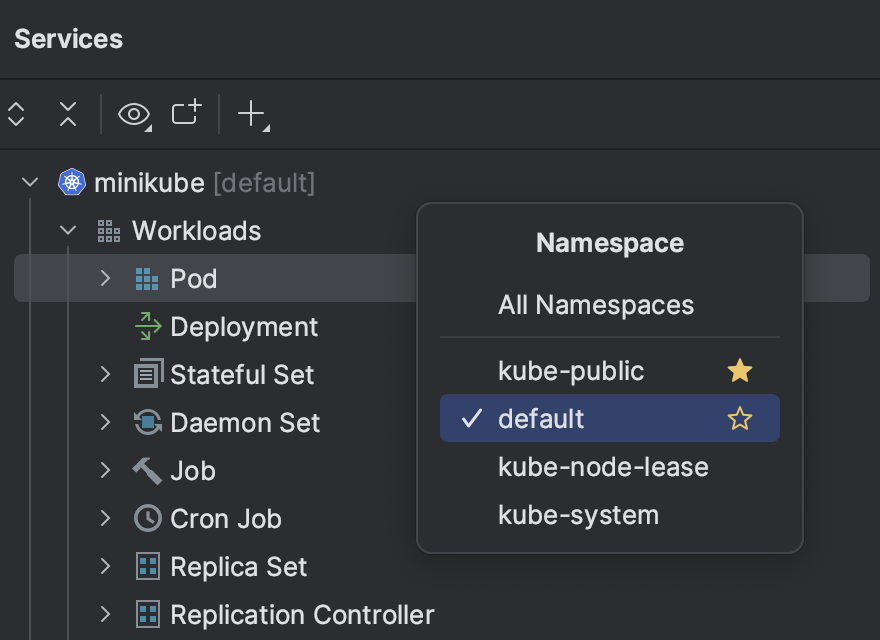Select the checked default namespace
Viewport: 880px width, 640px height.
(x=541, y=419)
